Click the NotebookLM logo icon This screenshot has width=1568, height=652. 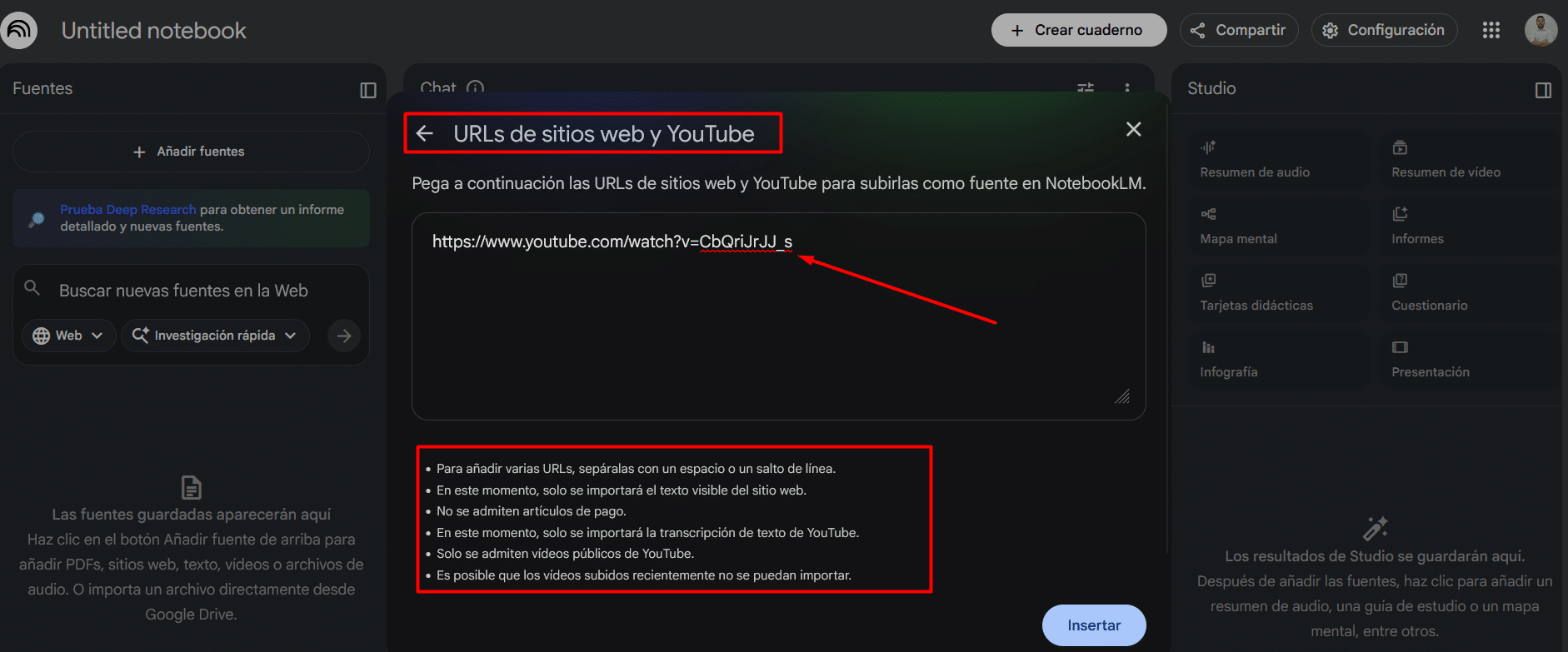point(18,31)
